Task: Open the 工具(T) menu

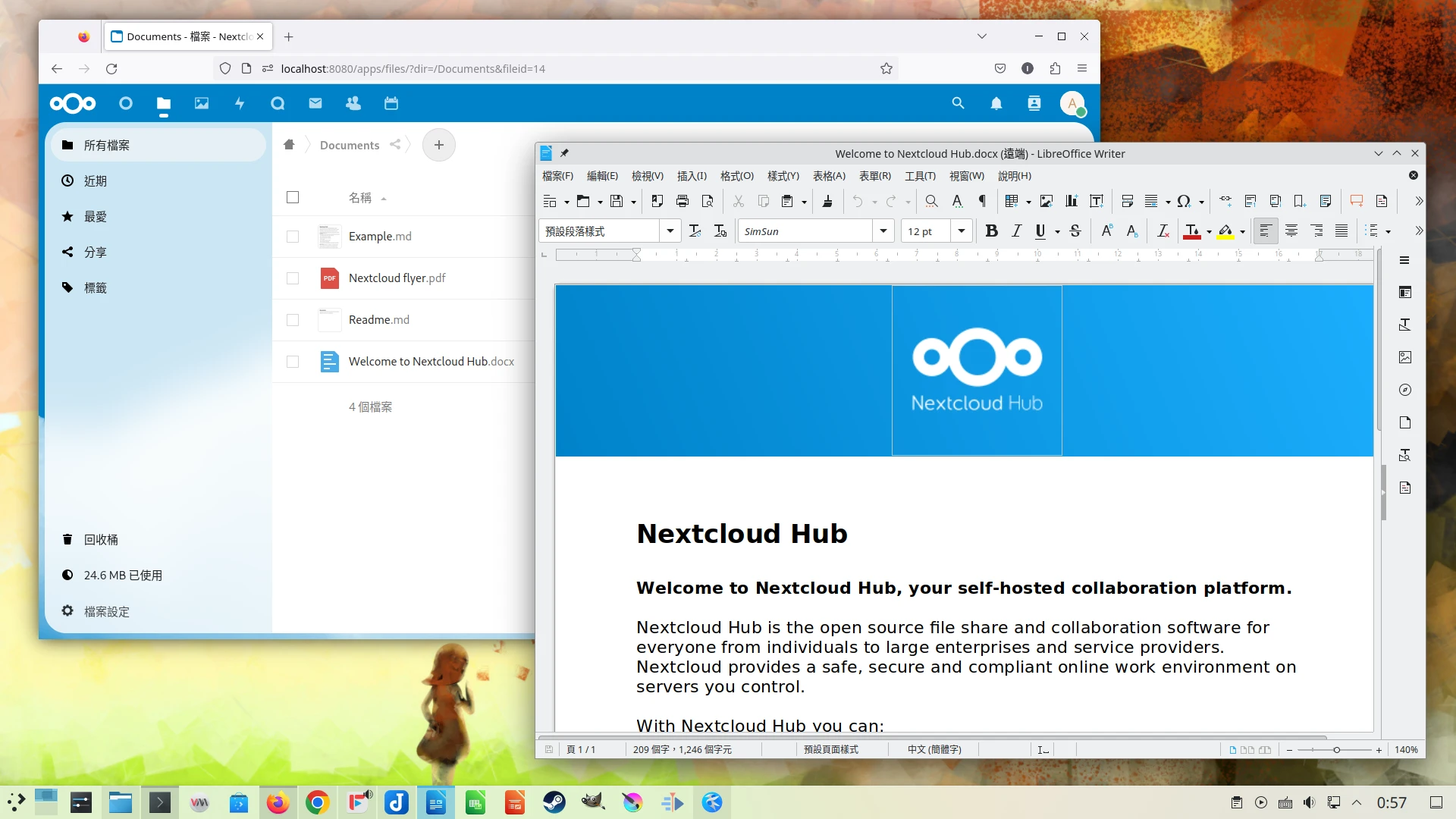Action: click(919, 176)
